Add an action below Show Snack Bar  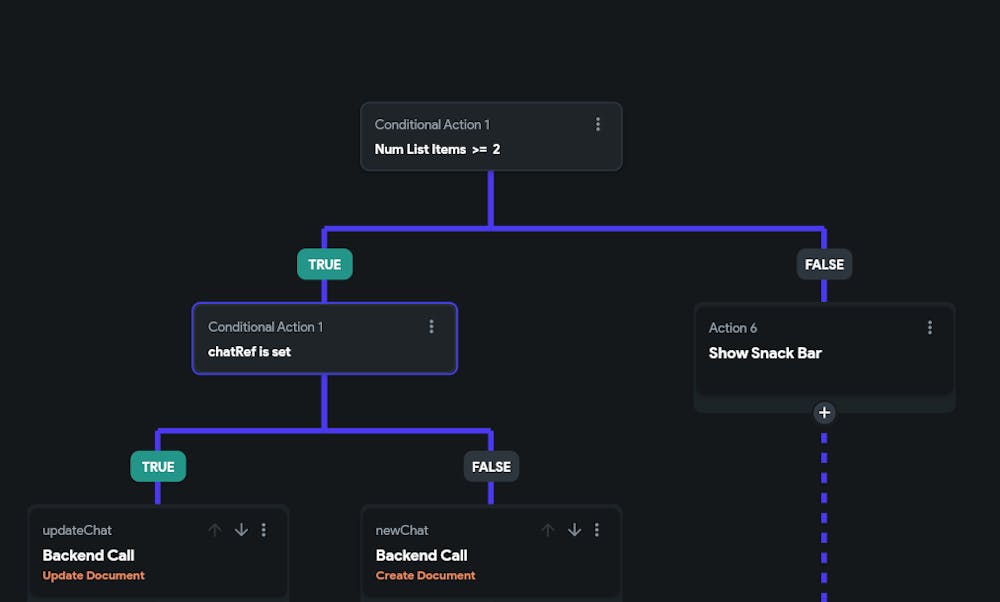824,412
